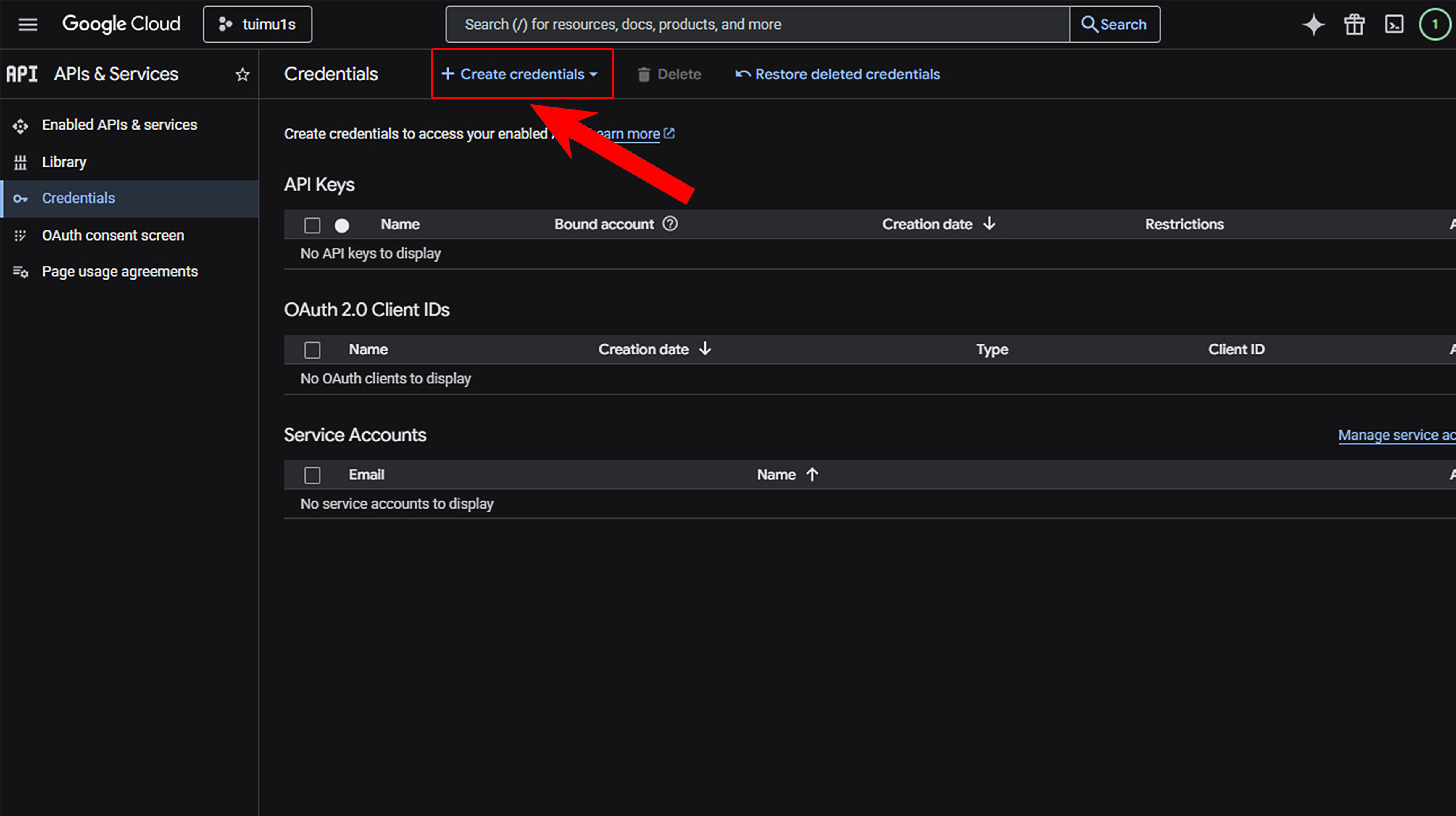
Task: Click Bound account help question icon
Action: pos(670,224)
